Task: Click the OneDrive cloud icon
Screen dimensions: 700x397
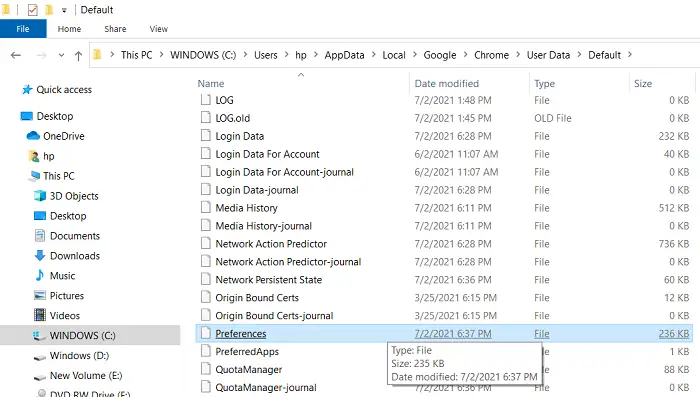Action: pyautogui.click(x=33, y=136)
